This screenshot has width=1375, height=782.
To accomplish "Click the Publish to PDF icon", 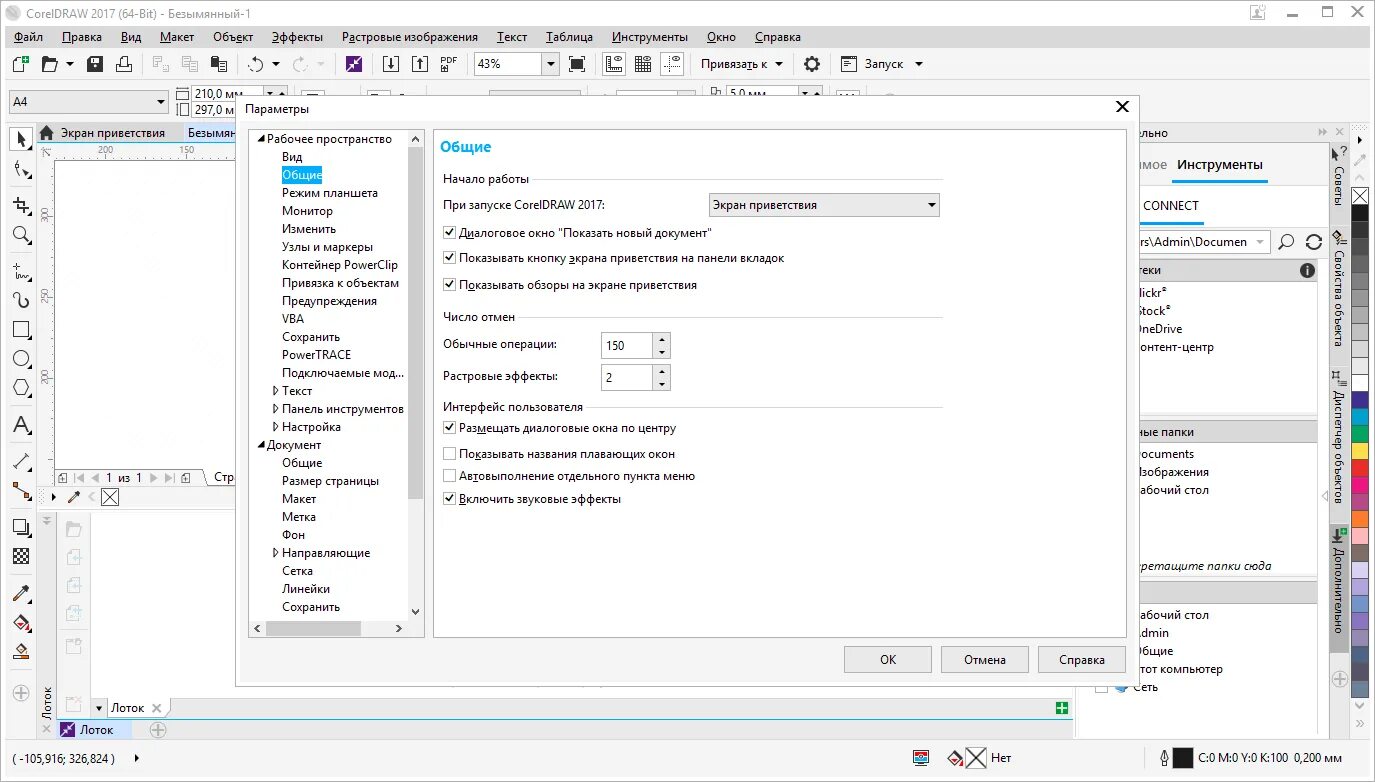I will [449, 64].
